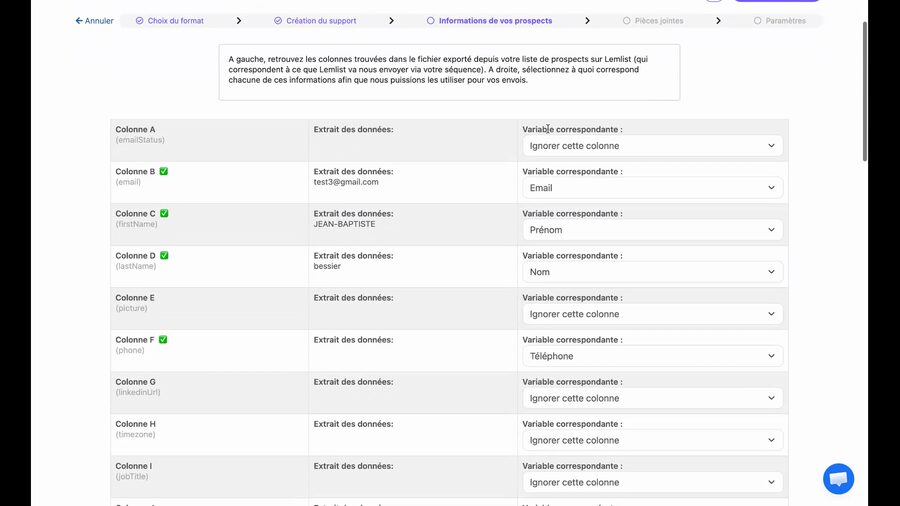Image resolution: width=900 pixels, height=506 pixels.
Task: Click green check icon next to Colonne B
Action: (x=164, y=171)
